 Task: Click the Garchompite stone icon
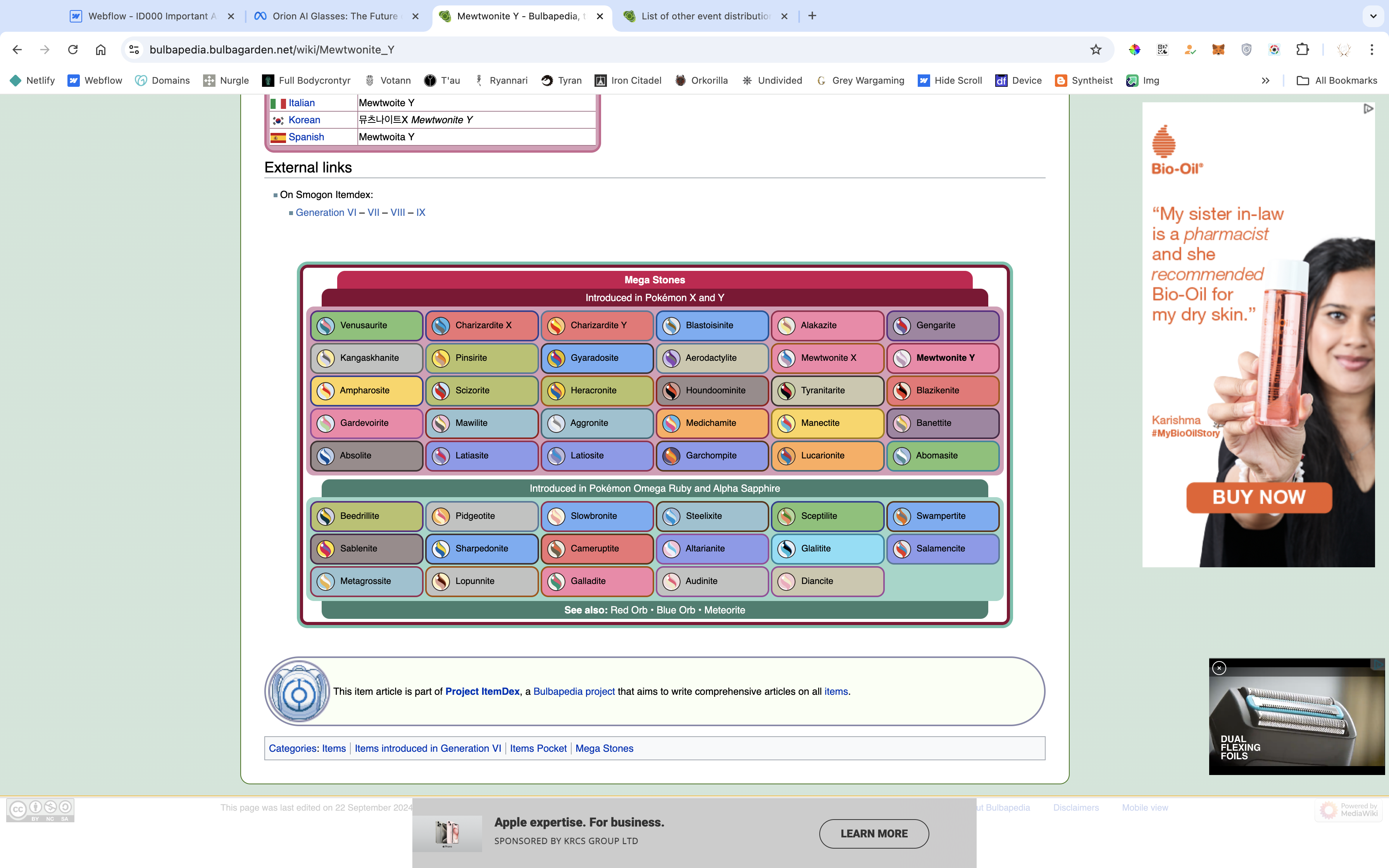tap(671, 456)
